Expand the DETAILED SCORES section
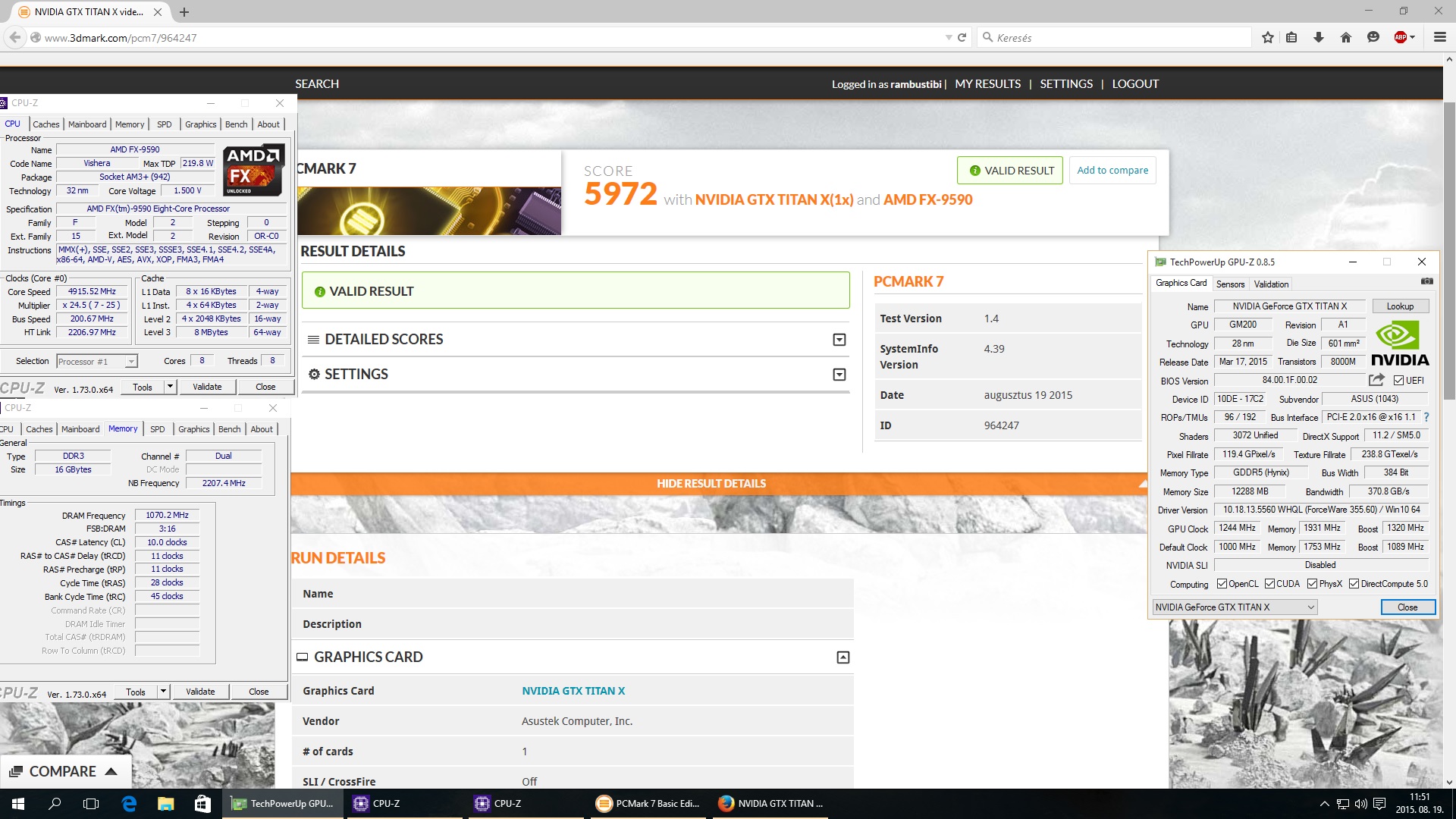 (839, 340)
